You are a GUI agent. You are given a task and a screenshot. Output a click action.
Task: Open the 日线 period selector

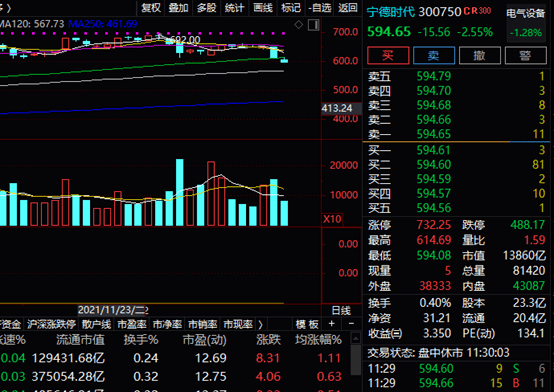coord(341,311)
